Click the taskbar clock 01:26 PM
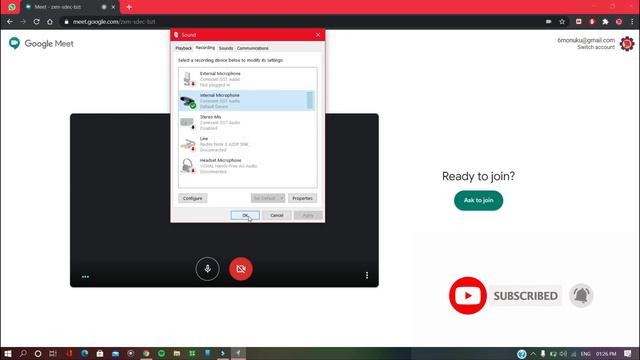640x360 pixels. coord(606,354)
